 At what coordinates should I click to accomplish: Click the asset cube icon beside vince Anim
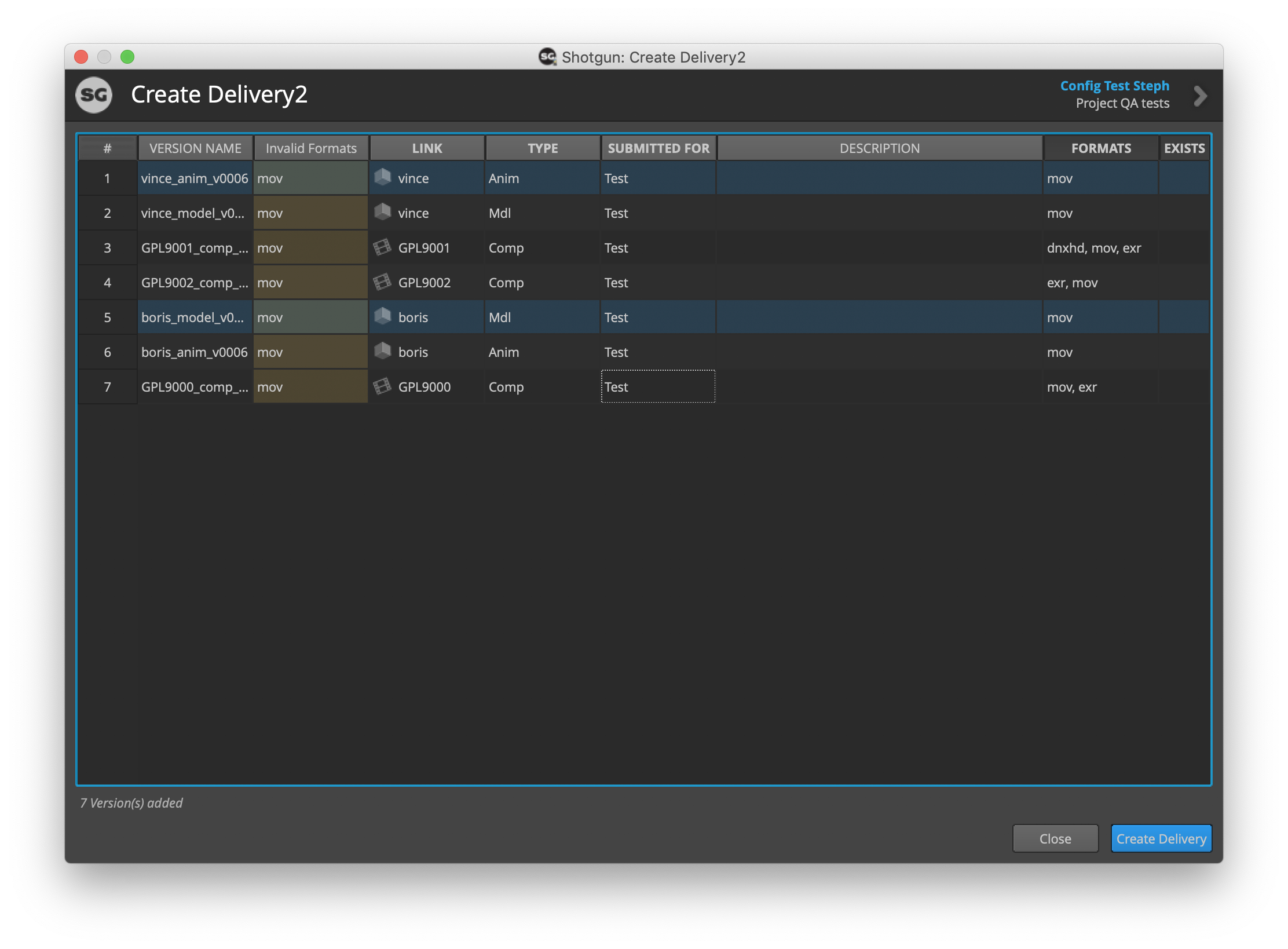point(382,177)
